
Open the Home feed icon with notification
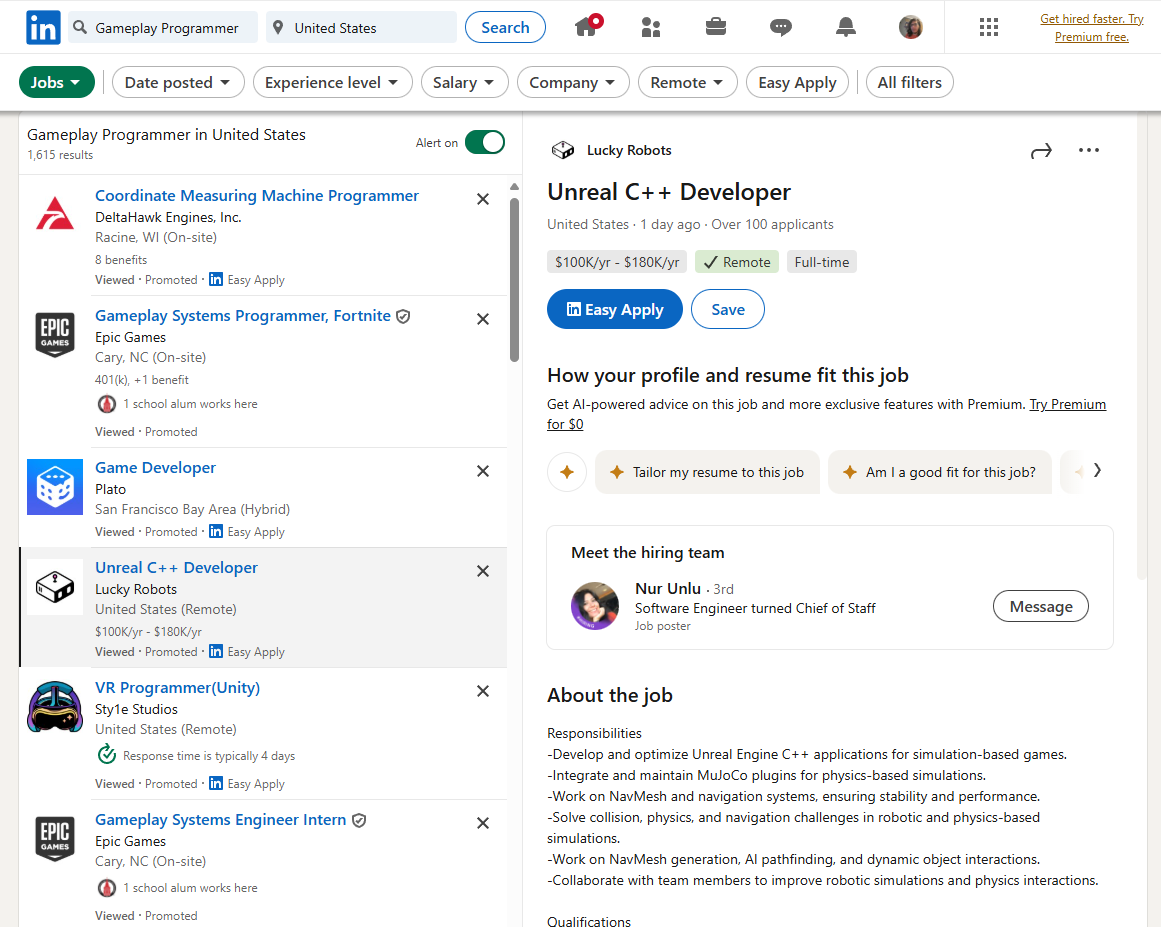[588, 26]
